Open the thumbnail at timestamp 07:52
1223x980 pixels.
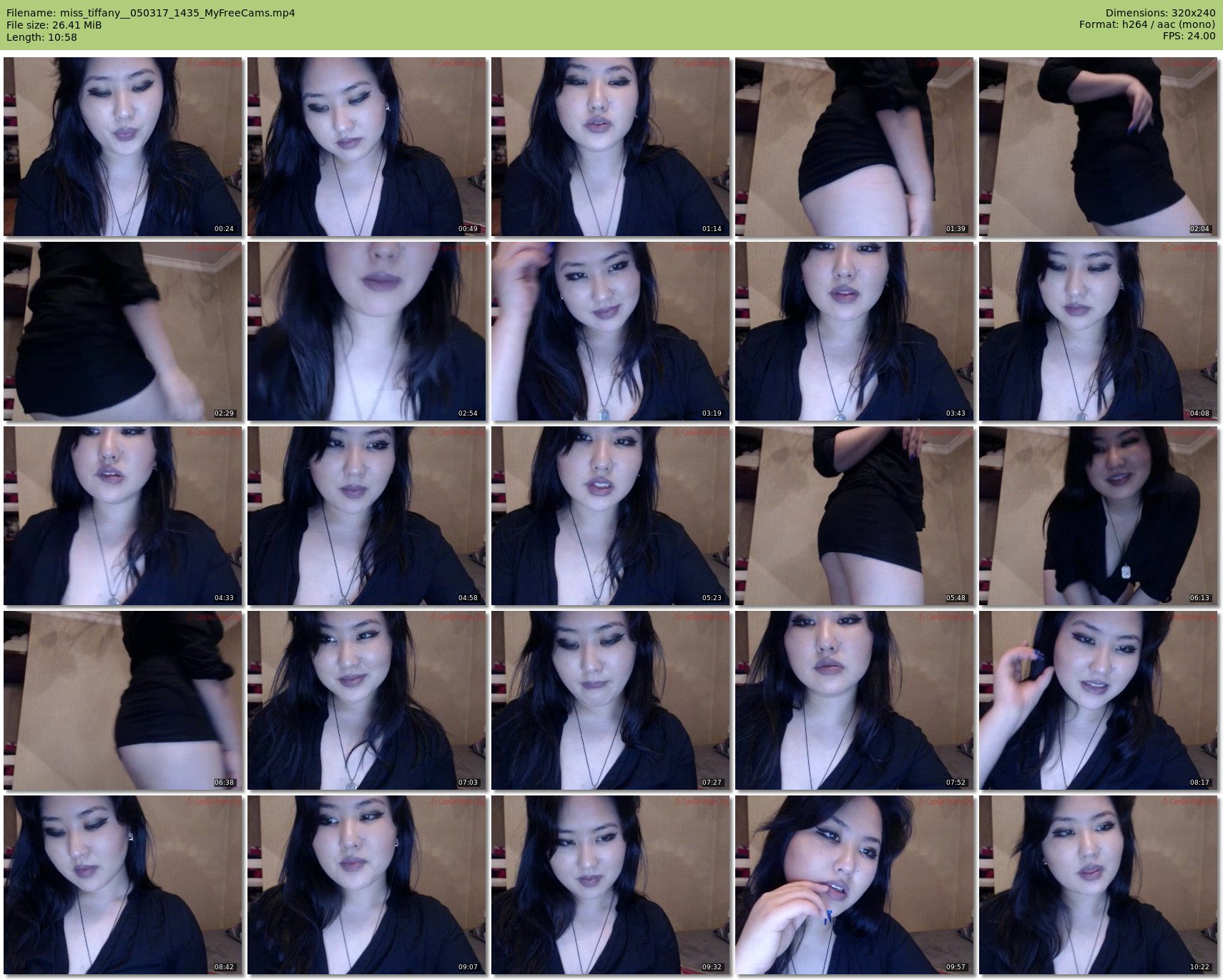(x=855, y=700)
